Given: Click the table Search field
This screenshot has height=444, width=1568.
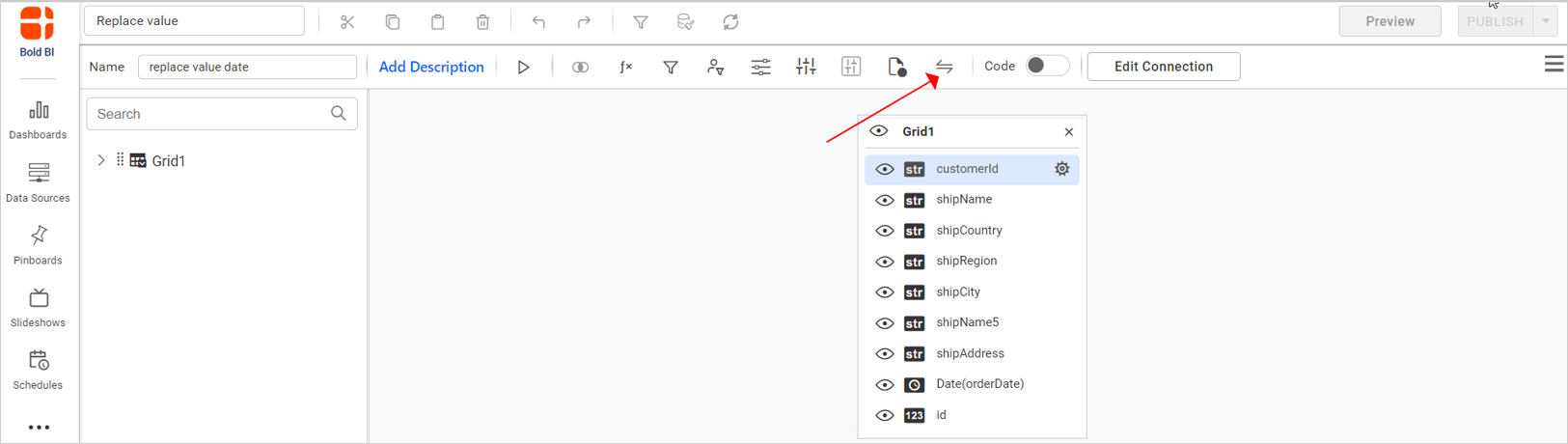Looking at the screenshot, I should (x=210, y=114).
